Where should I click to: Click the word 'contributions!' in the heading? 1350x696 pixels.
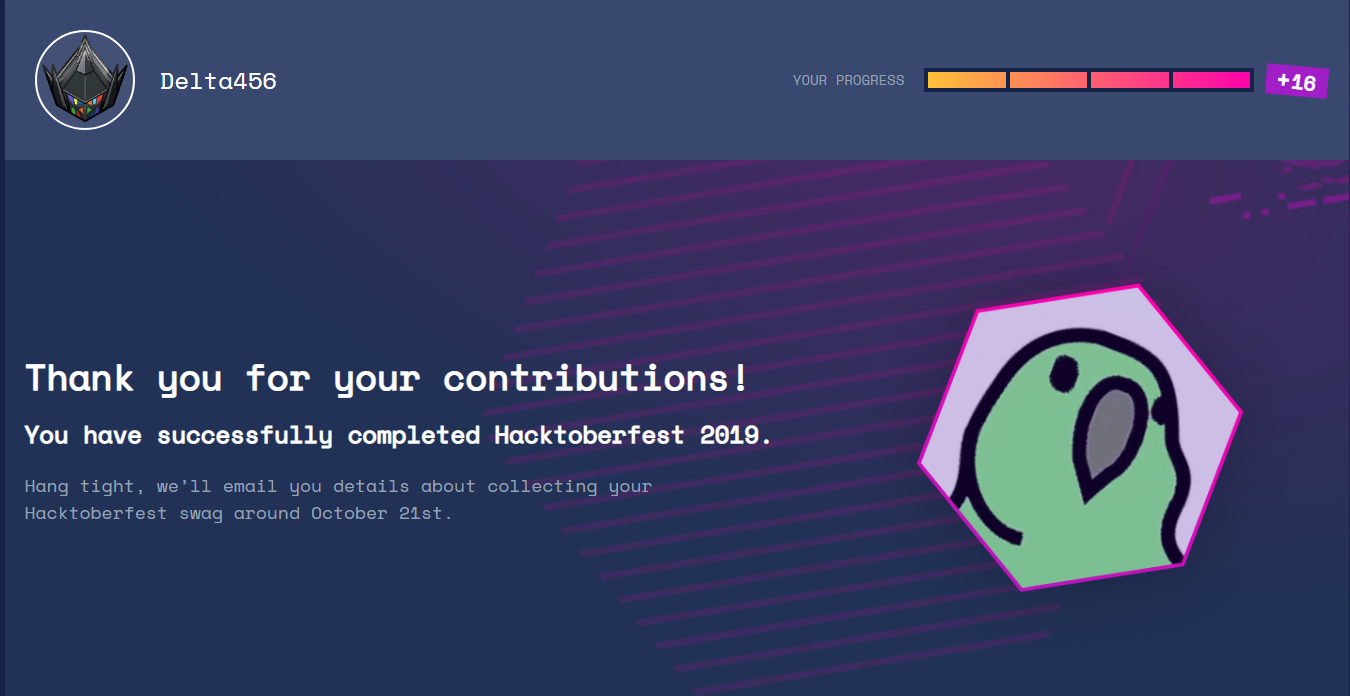point(595,379)
